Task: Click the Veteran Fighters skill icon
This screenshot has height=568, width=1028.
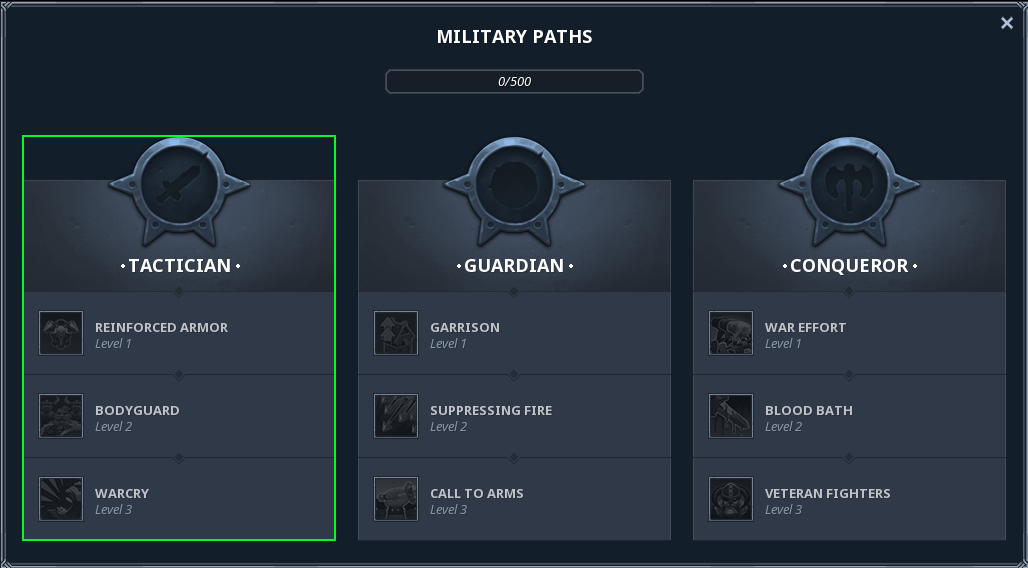Action: click(x=731, y=499)
